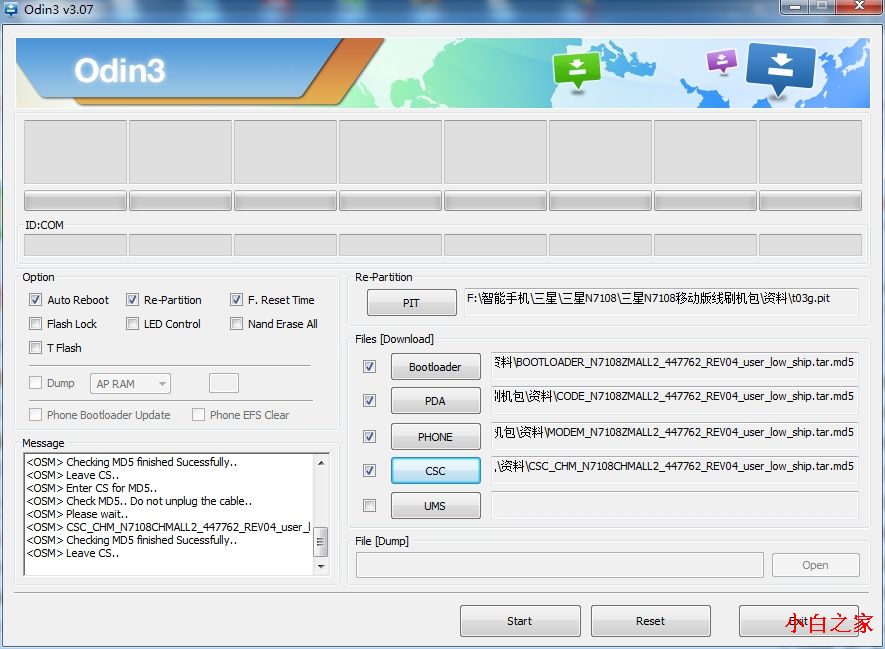Viewport: 885px width, 649px height.
Task: Click the BOOTLOADER_N7108ZMALL2 file path field
Action: coord(674,366)
